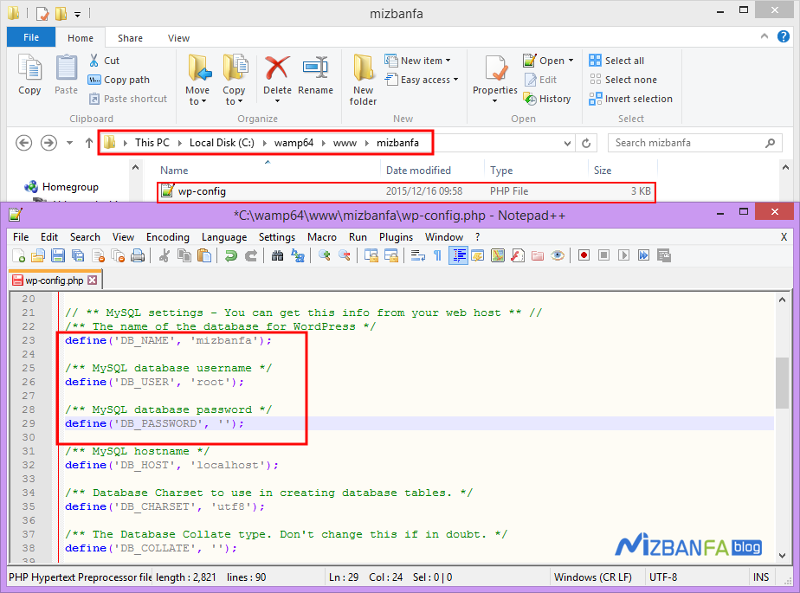Open the File tab in Explorer
Image resolution: width=800 pixels, height=593 pixels.
31,37
